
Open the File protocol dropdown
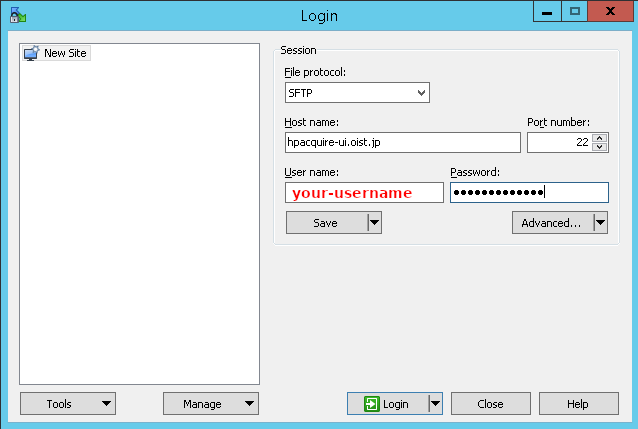pyautogui.click(x=357, y=93)
